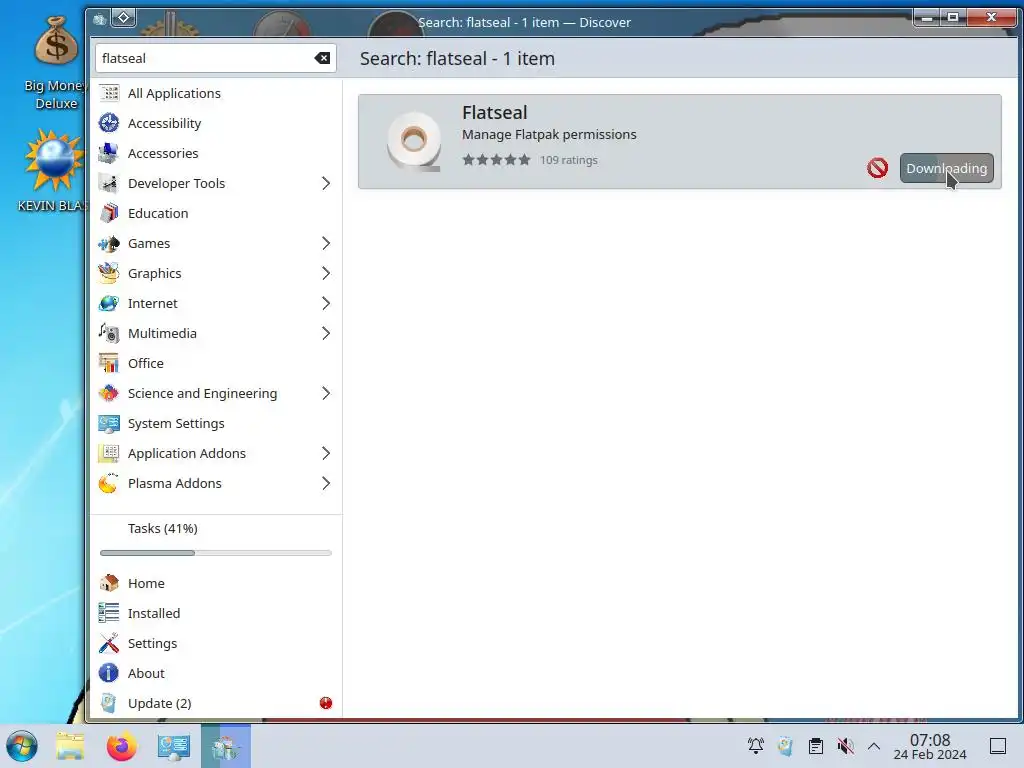Click the Installed list icon
1024x768 pixels.
point(109,613)
